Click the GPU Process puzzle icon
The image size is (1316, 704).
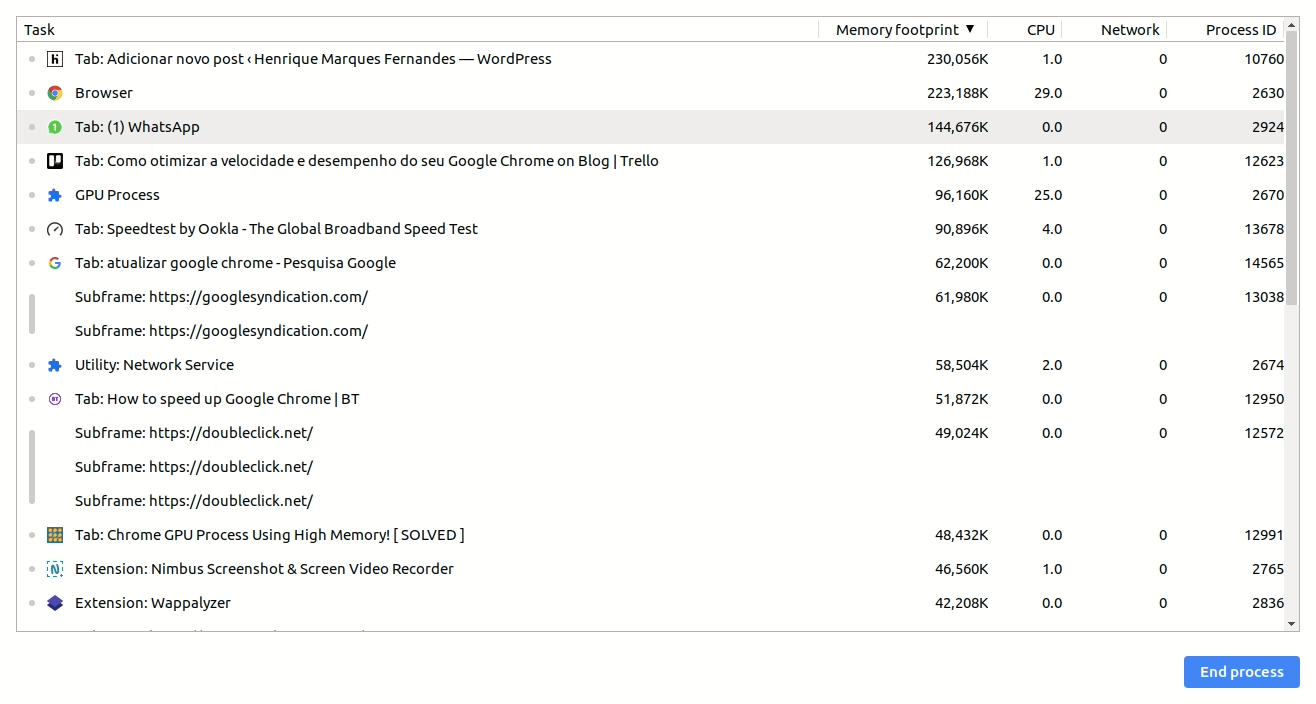pyautogui.click(x=55, y=195)
